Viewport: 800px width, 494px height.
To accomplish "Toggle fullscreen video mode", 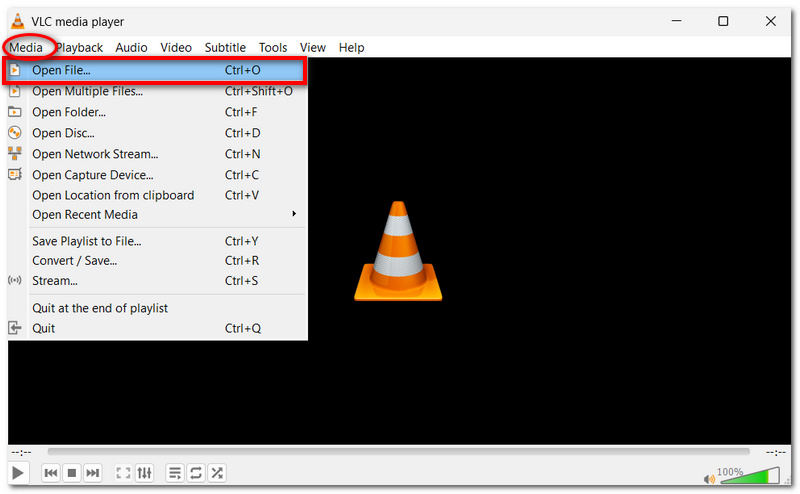I will 123,473.
